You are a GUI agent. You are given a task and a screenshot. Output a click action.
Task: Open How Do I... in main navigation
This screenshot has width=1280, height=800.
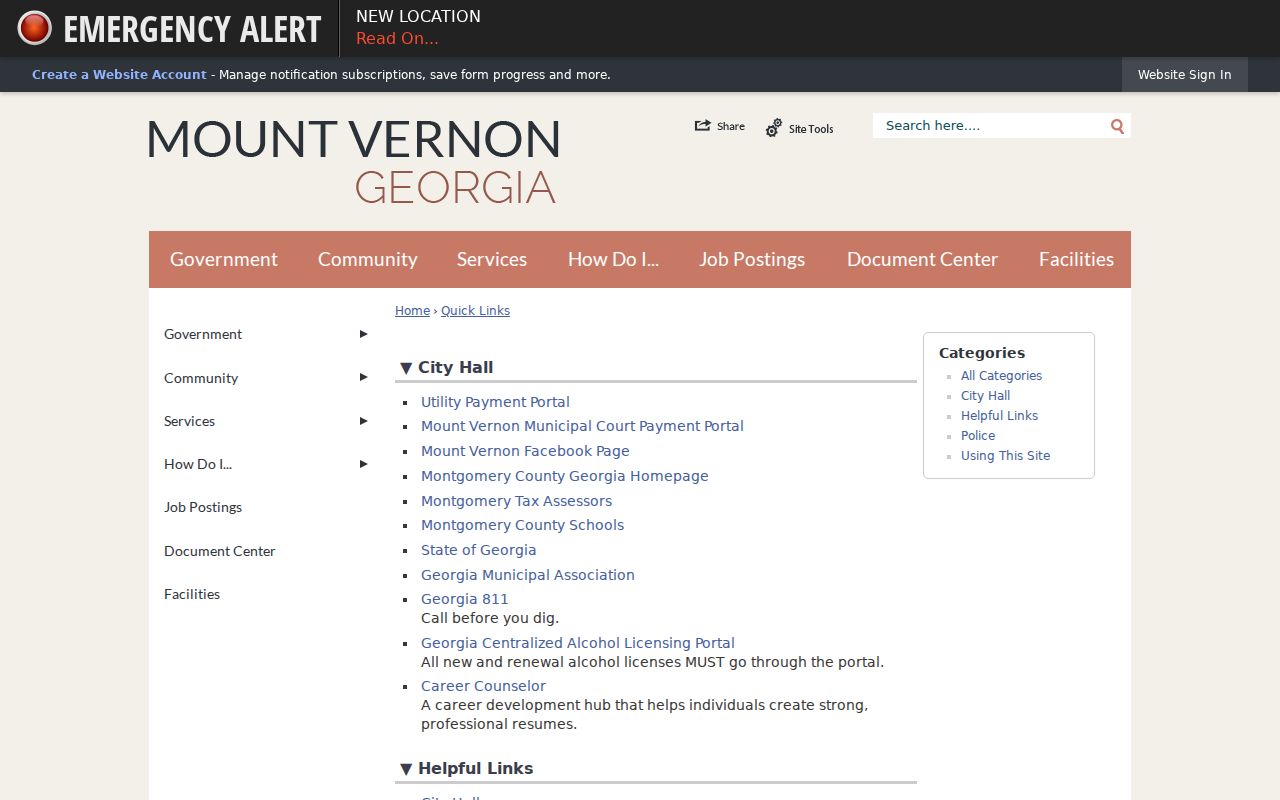click(x=613, y=259)
